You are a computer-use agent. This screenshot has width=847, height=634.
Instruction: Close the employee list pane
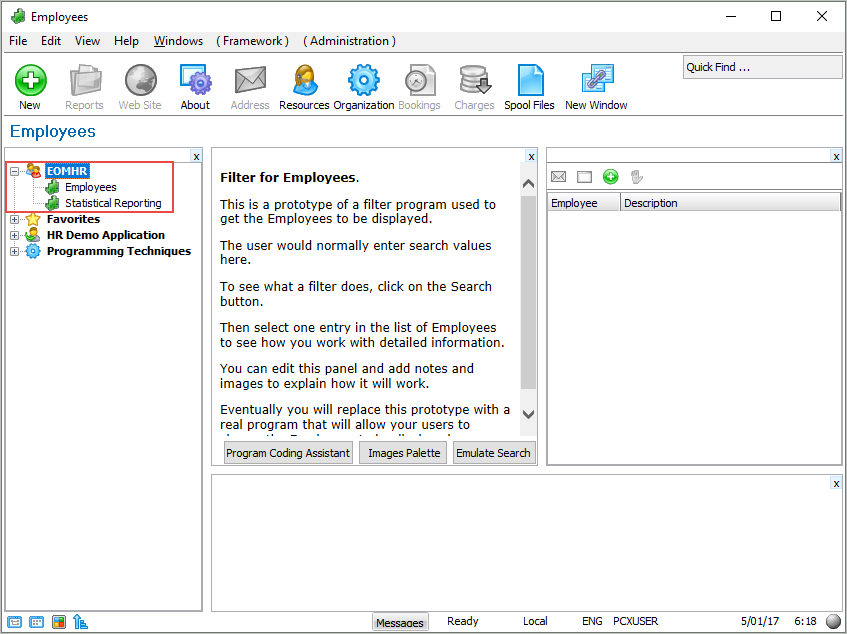836,157
